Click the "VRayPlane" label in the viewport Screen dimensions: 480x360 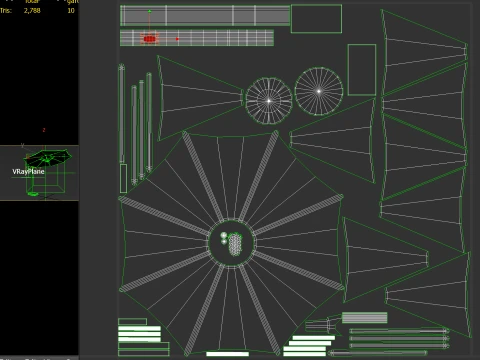(28, 172)
